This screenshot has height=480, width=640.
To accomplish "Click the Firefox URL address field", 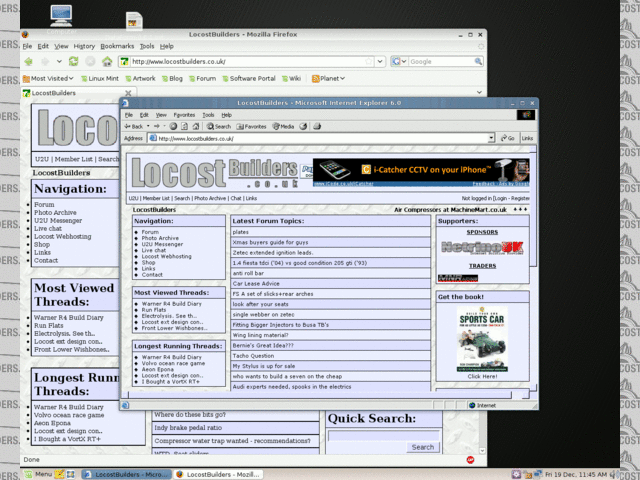I will pos(247,62).
